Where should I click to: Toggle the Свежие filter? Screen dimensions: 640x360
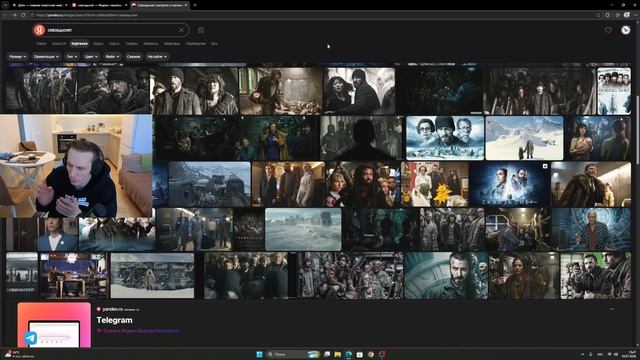click(133, 57)
